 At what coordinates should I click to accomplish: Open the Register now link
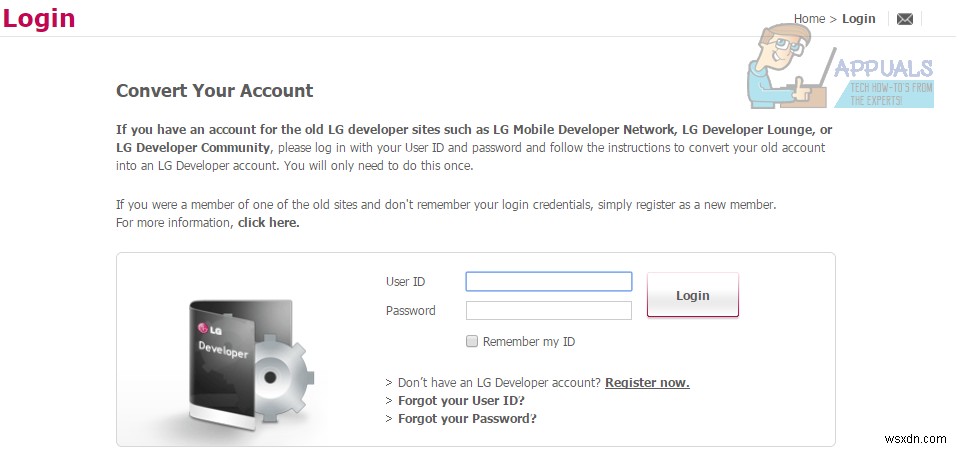(647, 383)
